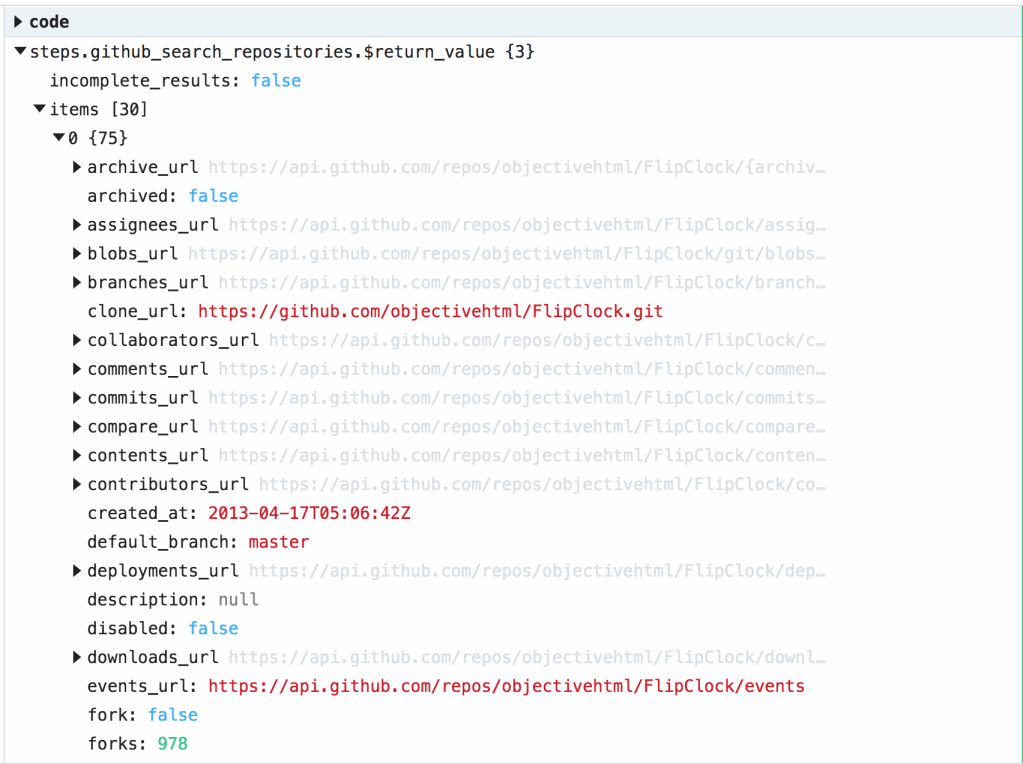Expand the branches_url entry
The height and width of the screenshot is (764, 1023).
(78, 282)
